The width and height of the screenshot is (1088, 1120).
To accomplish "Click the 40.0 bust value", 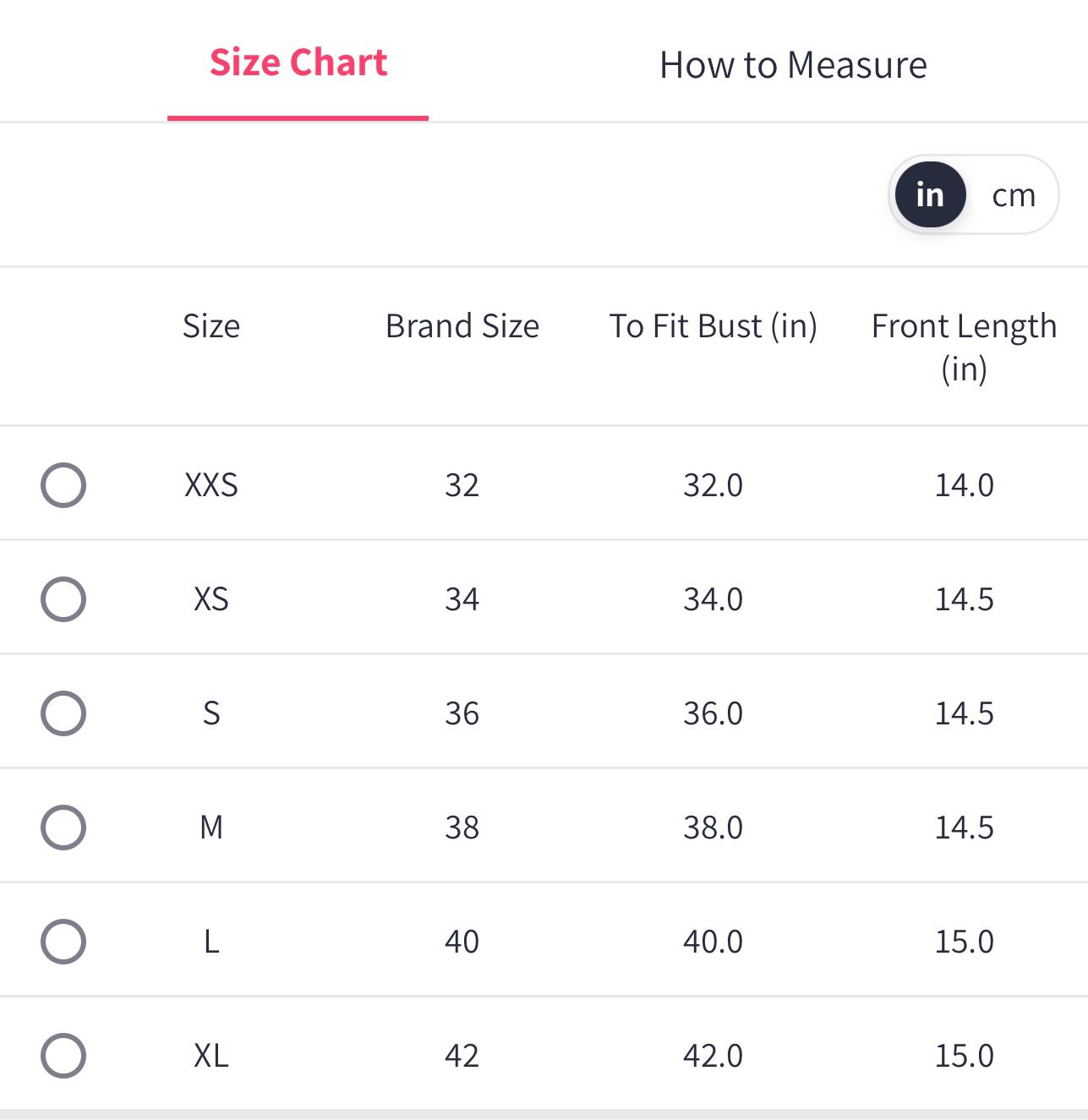I will point(713,942).
